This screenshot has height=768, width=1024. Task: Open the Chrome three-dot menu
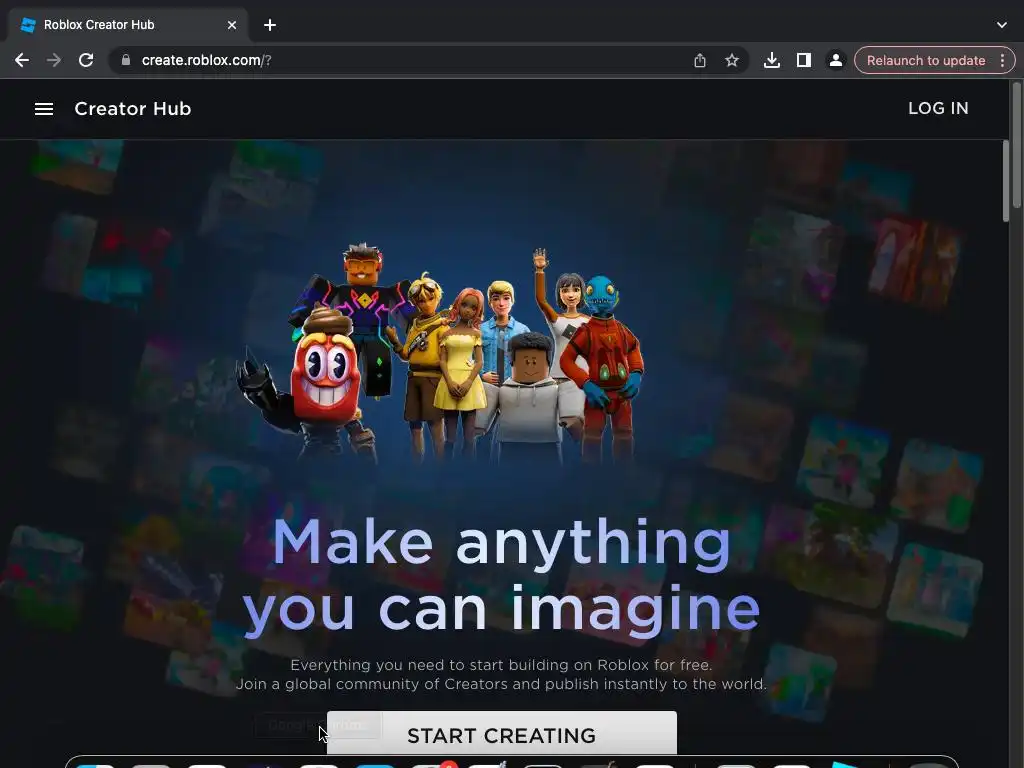point(1002,60)
